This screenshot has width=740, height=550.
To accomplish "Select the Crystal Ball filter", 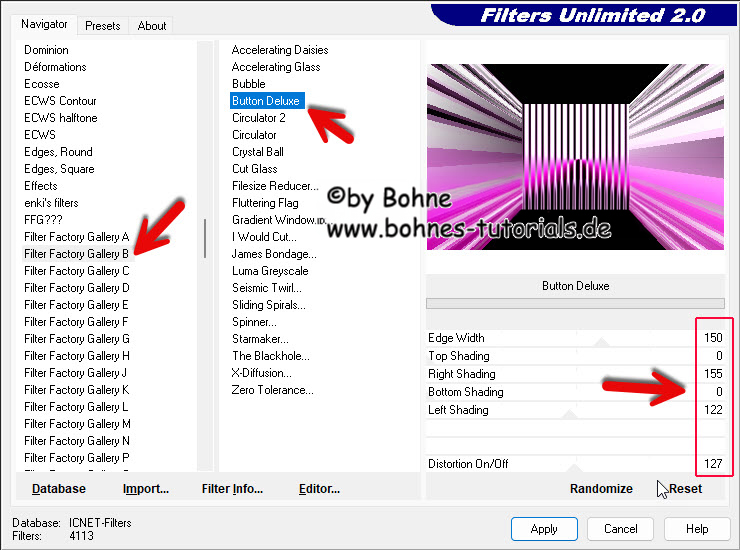I will (x=258, y=152).
